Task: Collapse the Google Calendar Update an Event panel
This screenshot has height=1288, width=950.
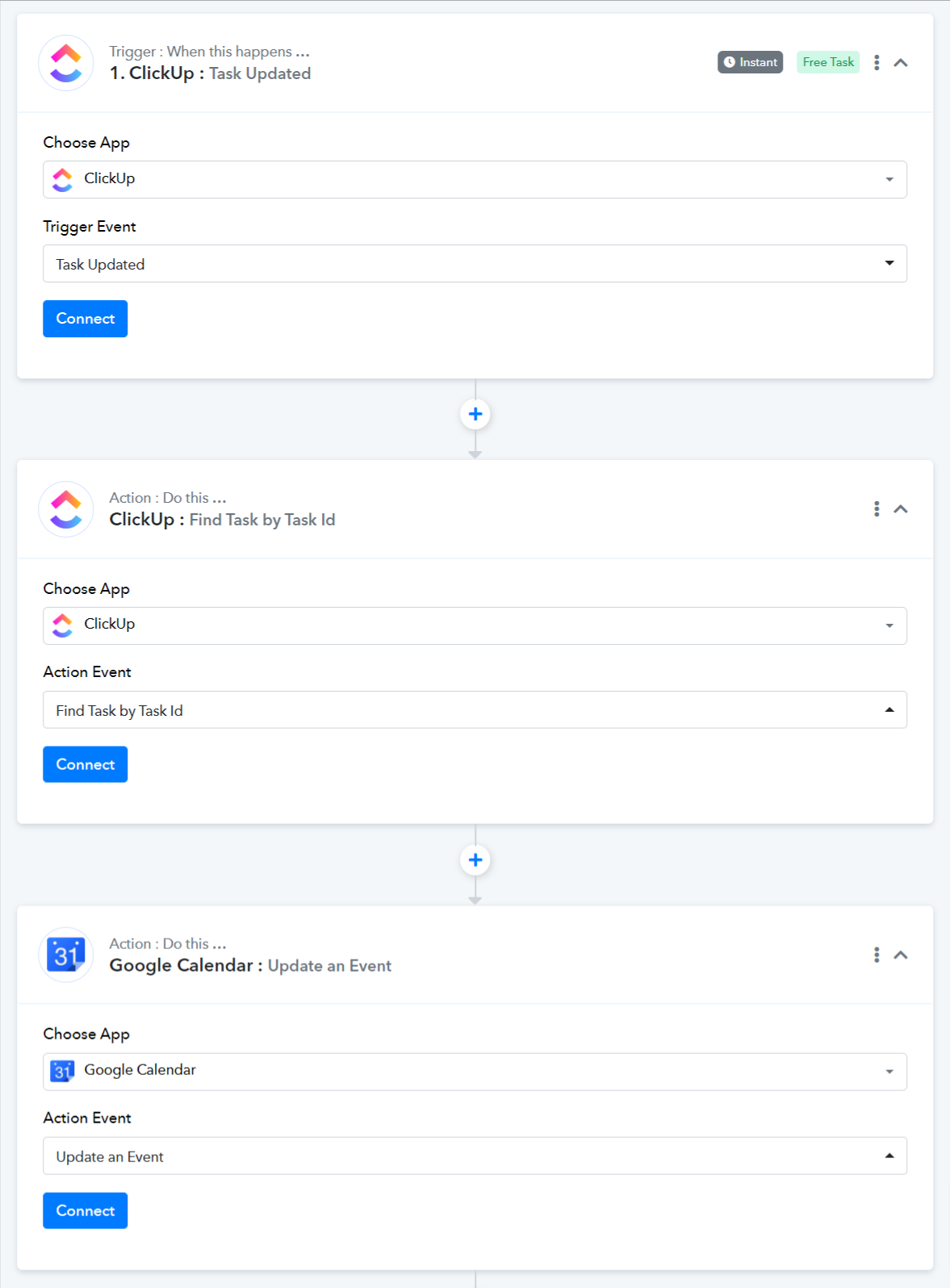Action: click(x=901, y=956)
